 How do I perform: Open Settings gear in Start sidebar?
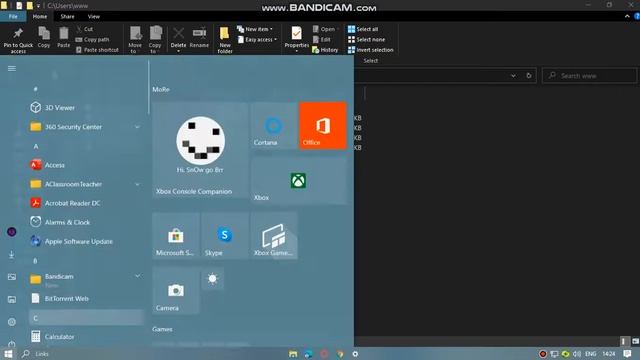12,322
